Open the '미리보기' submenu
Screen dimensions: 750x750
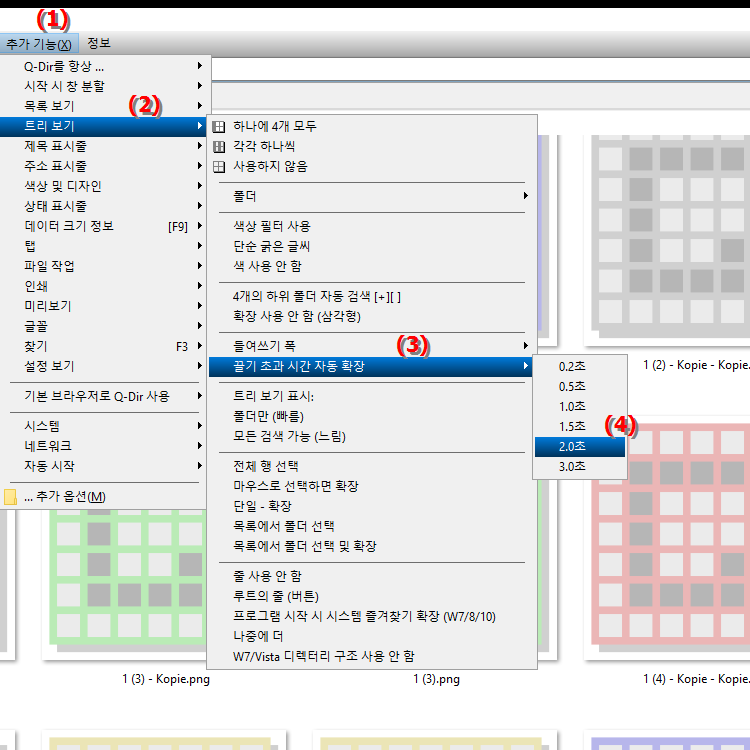[103, 307]
